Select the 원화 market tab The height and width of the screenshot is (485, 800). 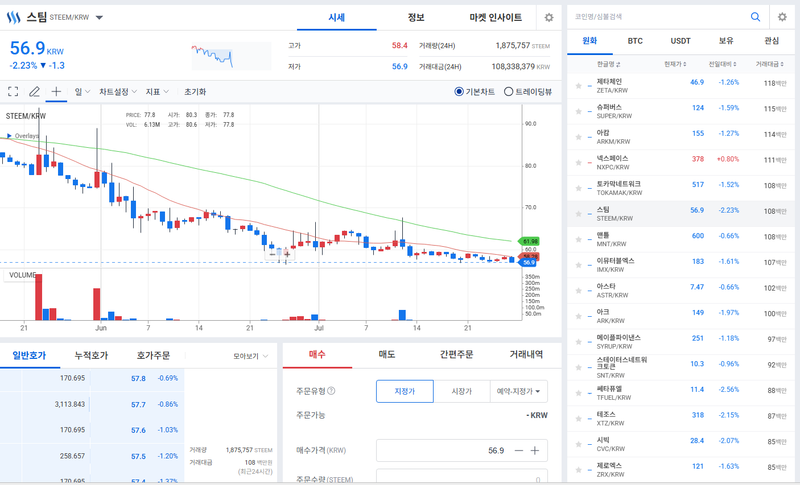pyautogui.click(x=590, y=41)
